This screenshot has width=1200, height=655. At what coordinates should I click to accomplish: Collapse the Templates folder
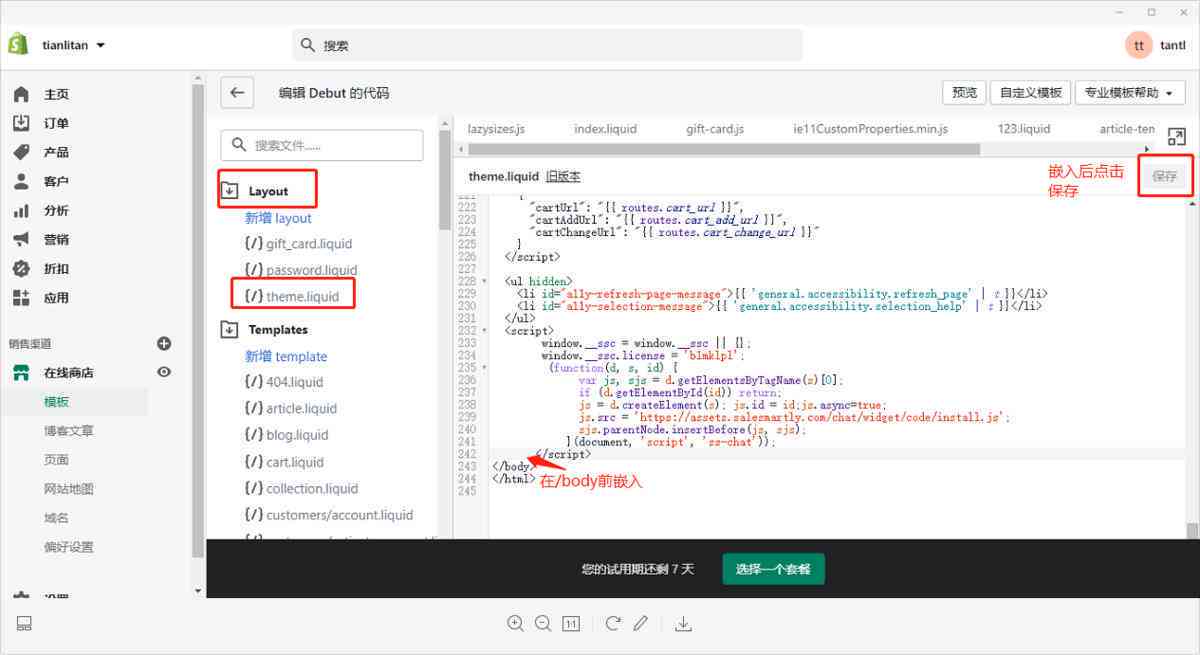(x=230, y=329)
